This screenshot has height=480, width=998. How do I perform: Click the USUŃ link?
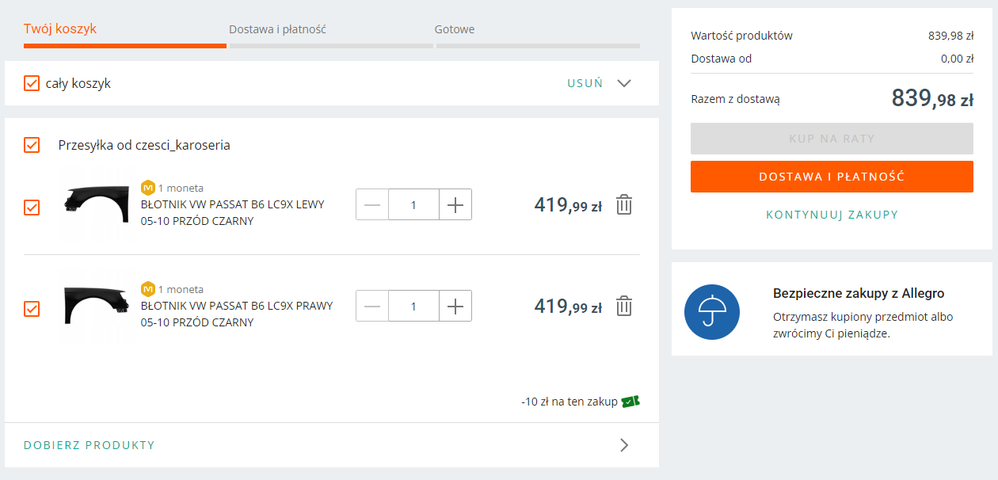pyautogui.click(x=585, y=83)
